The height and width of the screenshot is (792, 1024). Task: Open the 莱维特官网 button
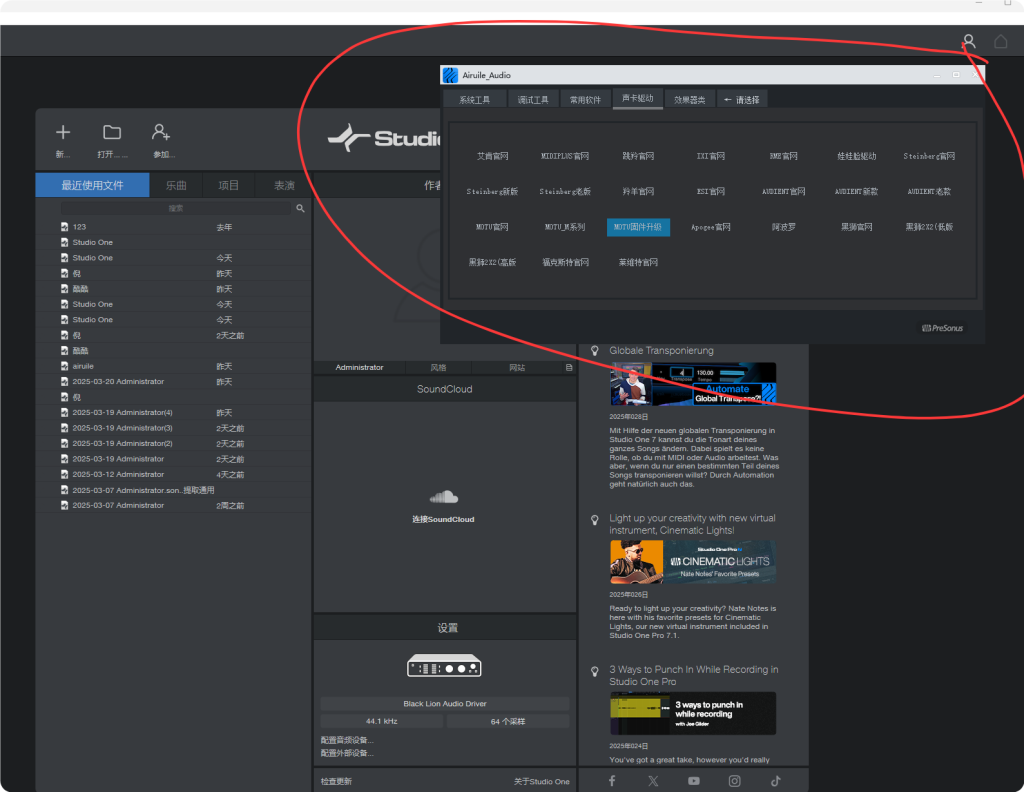[x=638, y=262]
